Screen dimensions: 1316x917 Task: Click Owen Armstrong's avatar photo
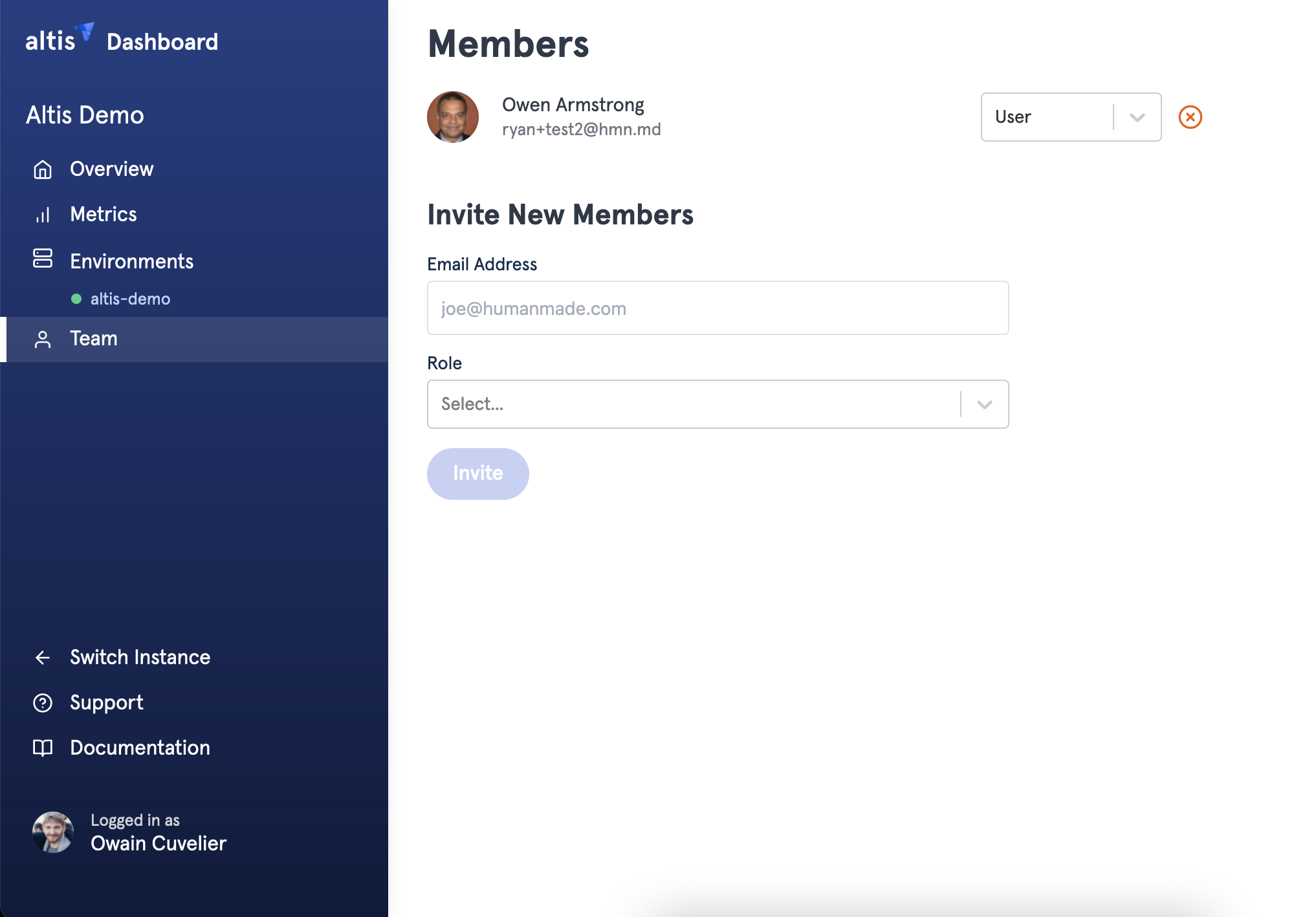click(x=453, y=117)
